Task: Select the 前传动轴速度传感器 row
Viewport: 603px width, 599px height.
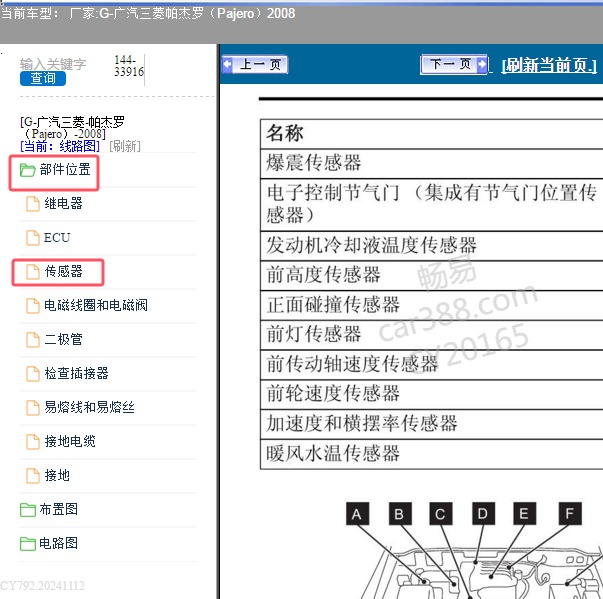Action: tap(431, 365)
